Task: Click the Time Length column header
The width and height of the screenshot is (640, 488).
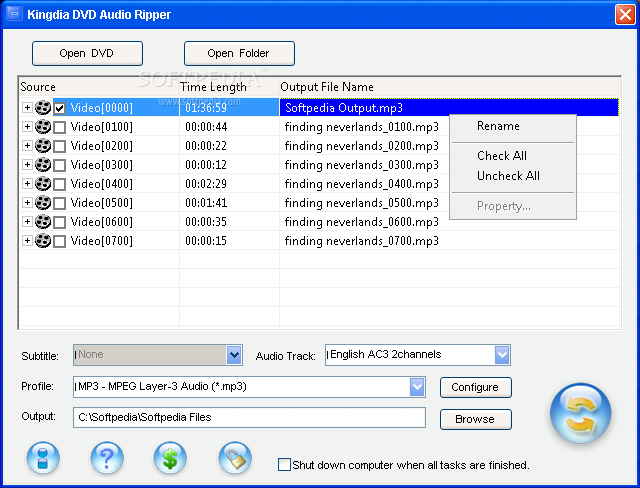Action: [229, 87]
